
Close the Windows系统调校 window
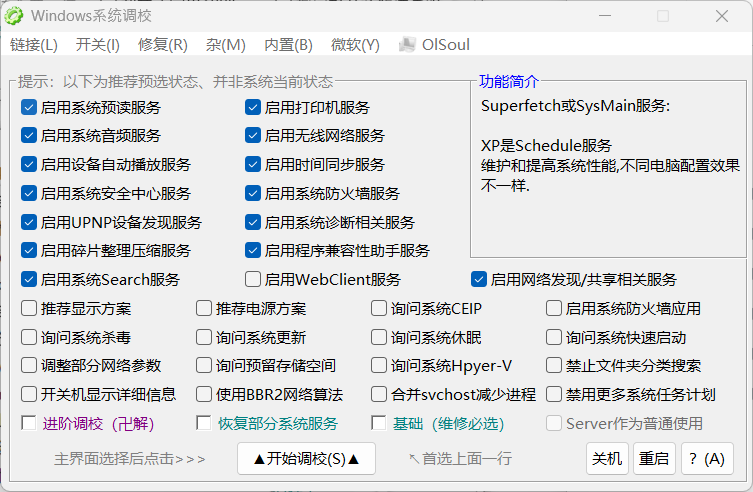[722, 16]
